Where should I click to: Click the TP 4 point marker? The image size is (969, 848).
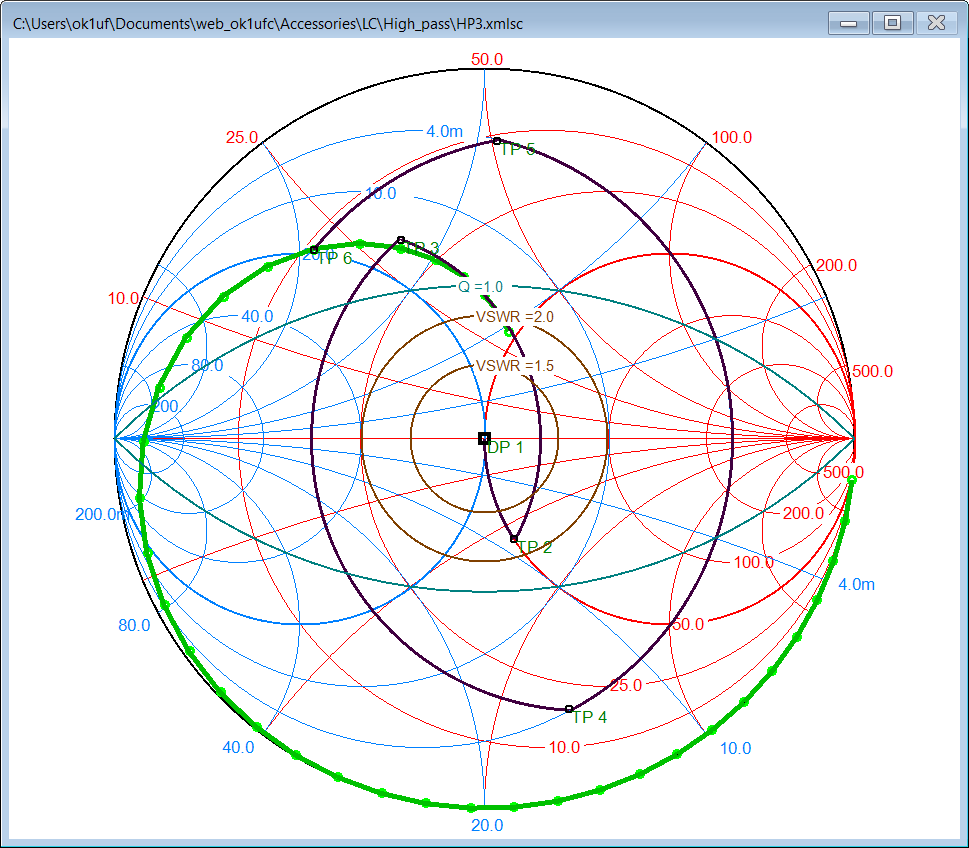coord(569,709)
